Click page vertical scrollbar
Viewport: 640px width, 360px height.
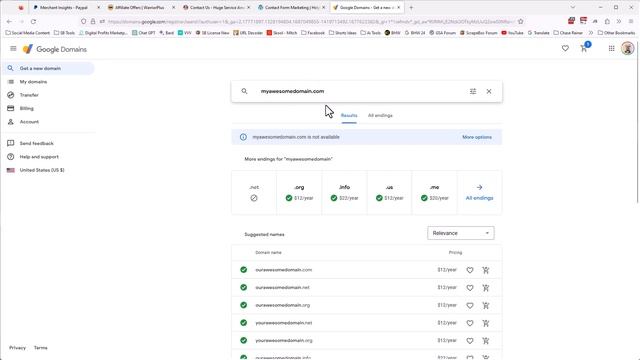(x=638, y=122)
